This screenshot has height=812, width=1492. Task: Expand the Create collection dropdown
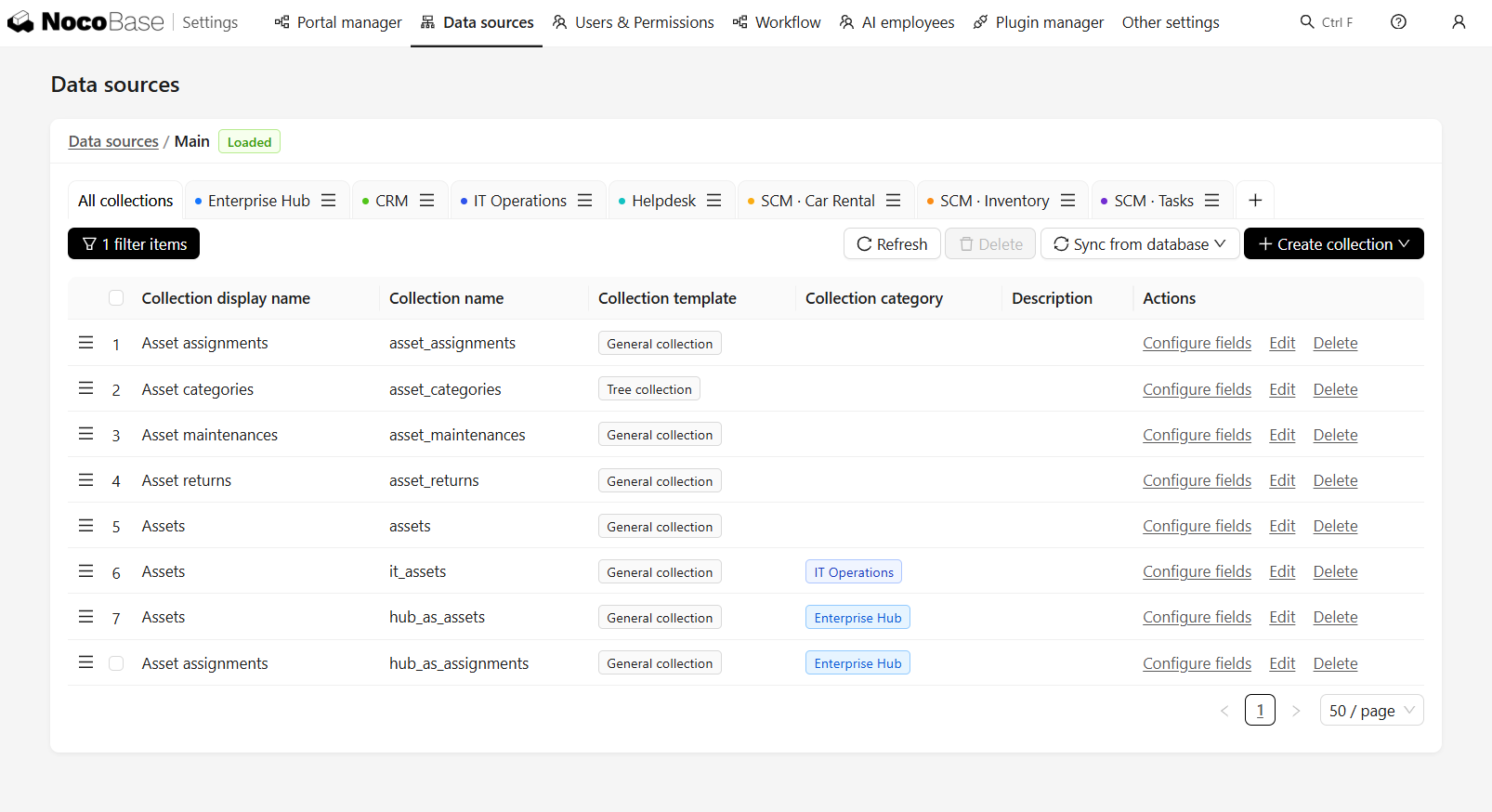click(x=1334, y=243)
